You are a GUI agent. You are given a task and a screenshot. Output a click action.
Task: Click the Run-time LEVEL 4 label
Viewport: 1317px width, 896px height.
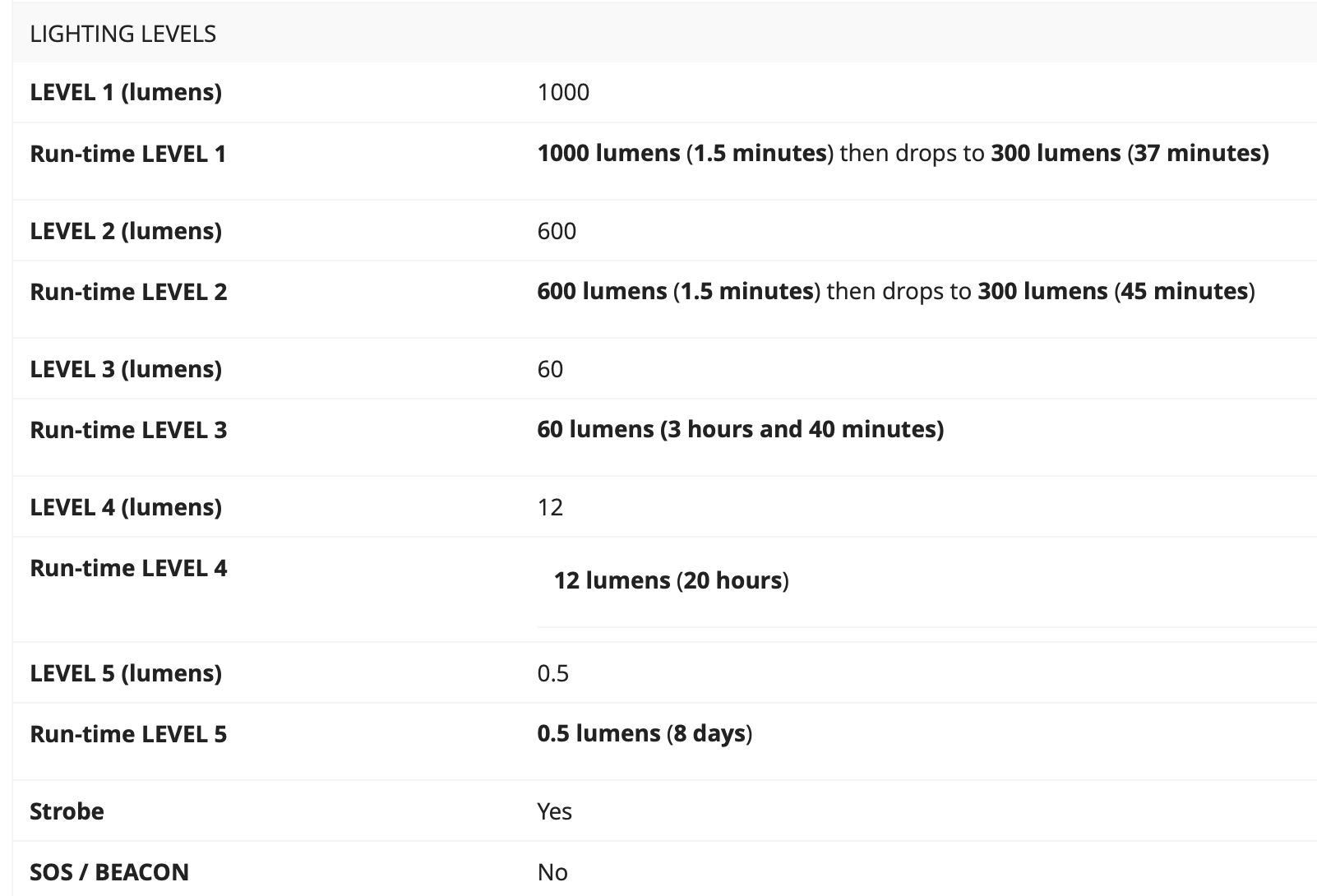coord(128,568)
